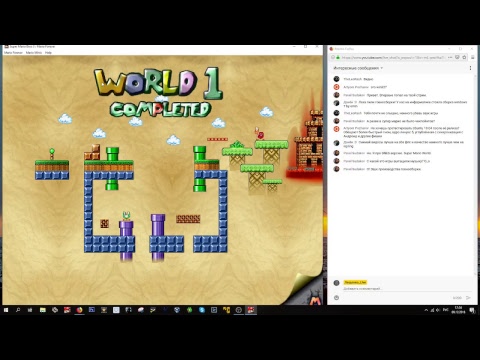Click the Windows Start button
This screenshot has height=360, width=480.
[x=6, y=310]
